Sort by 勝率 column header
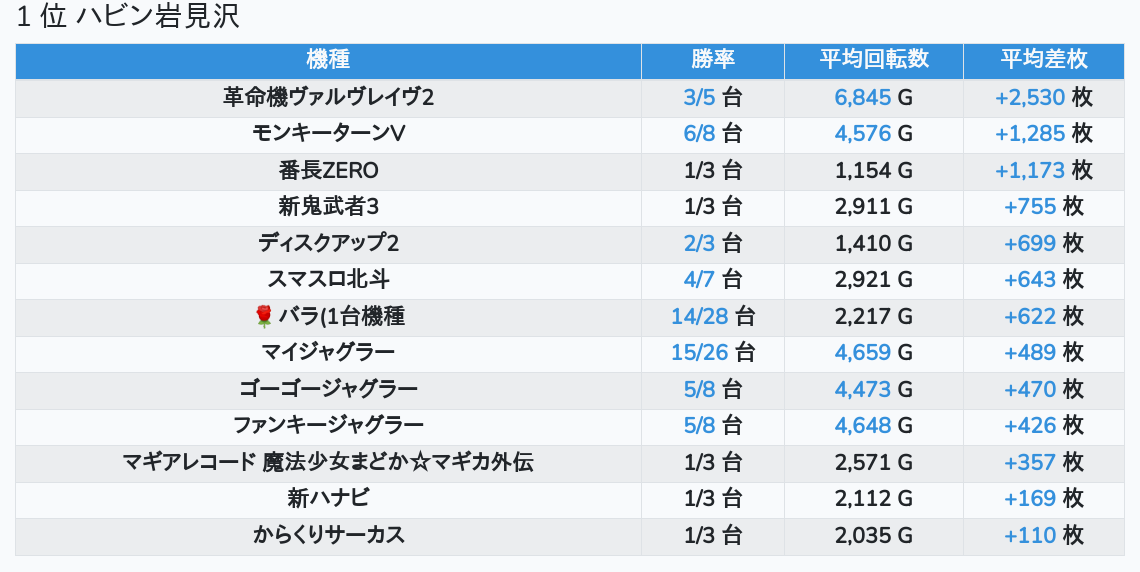 coord(713,60)
